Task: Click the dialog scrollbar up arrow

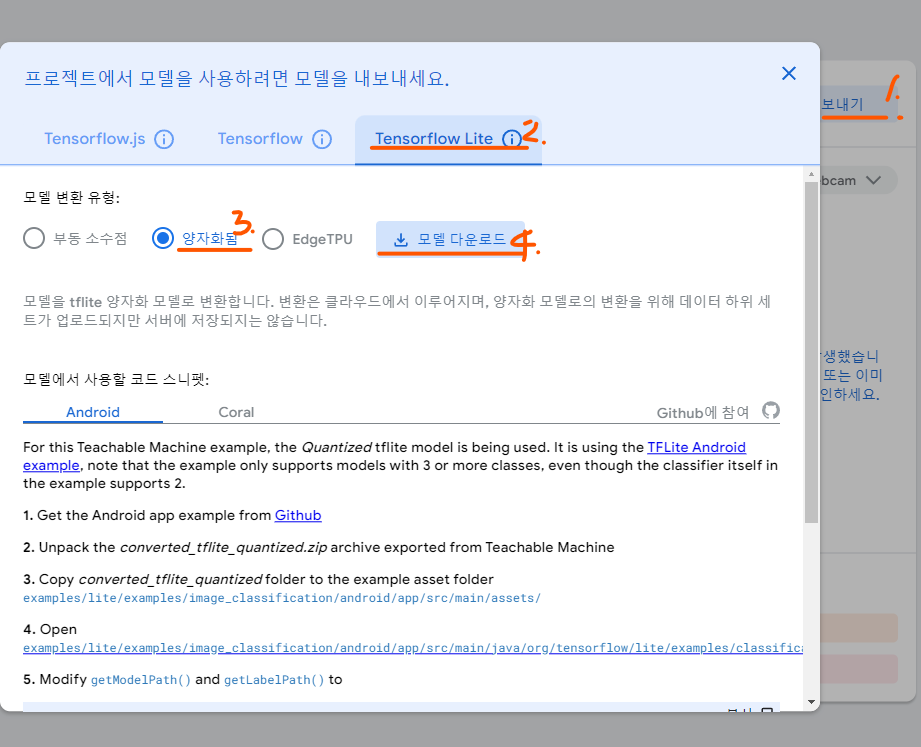Action: point(811,174)
